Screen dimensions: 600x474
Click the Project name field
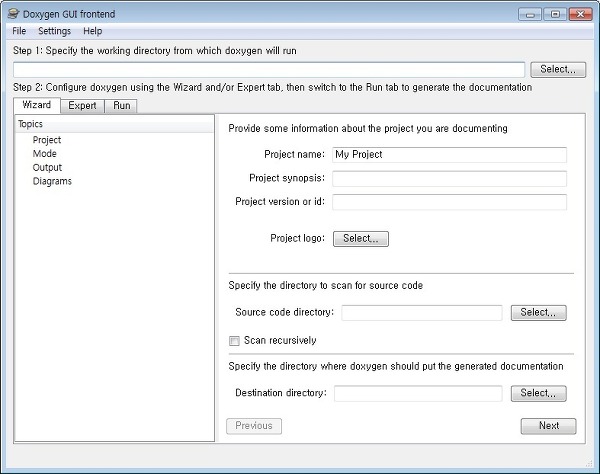pyautogui.click(x=449, y=155)
